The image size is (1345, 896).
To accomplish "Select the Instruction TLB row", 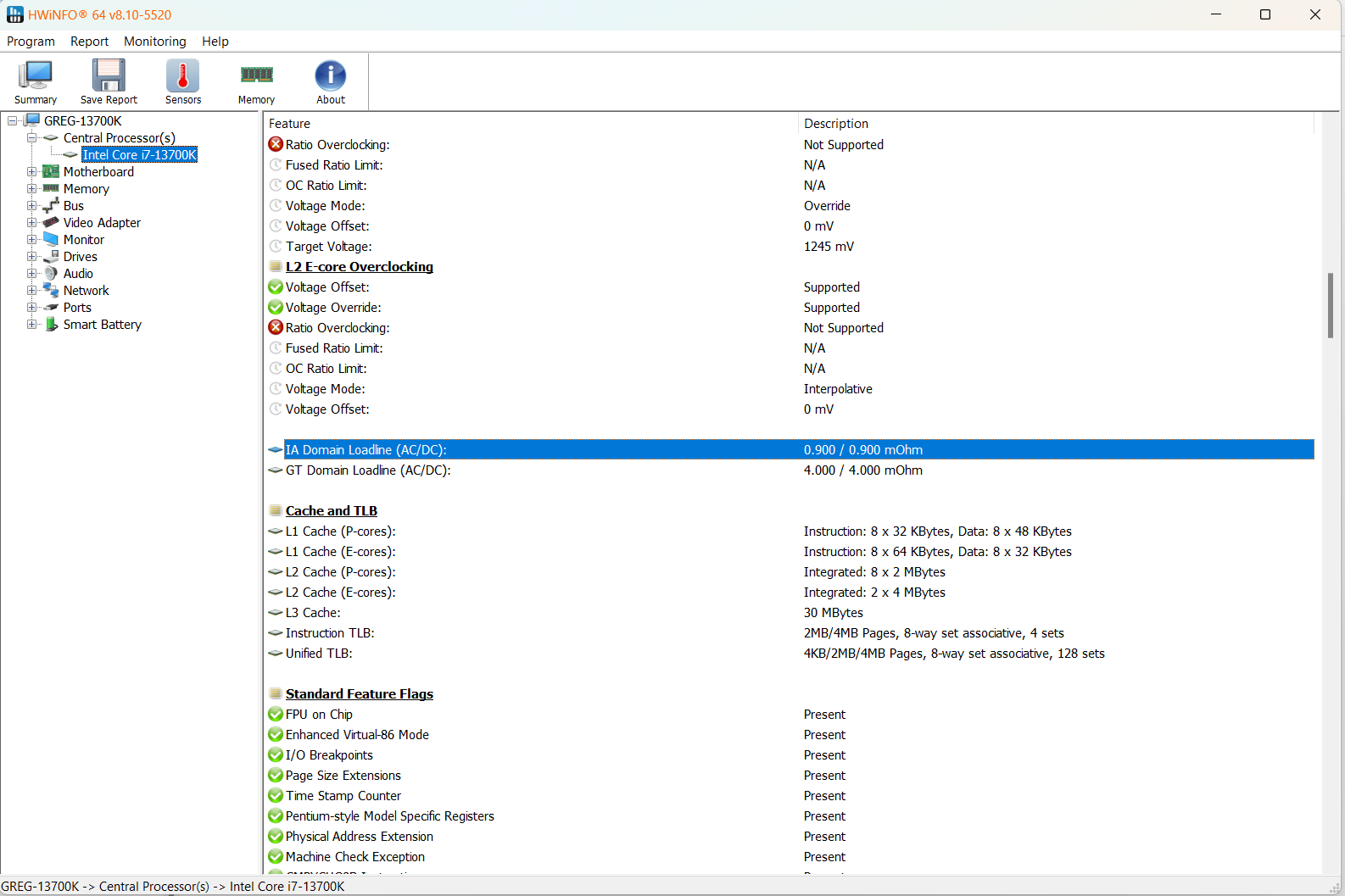I will tap(790, 632).
